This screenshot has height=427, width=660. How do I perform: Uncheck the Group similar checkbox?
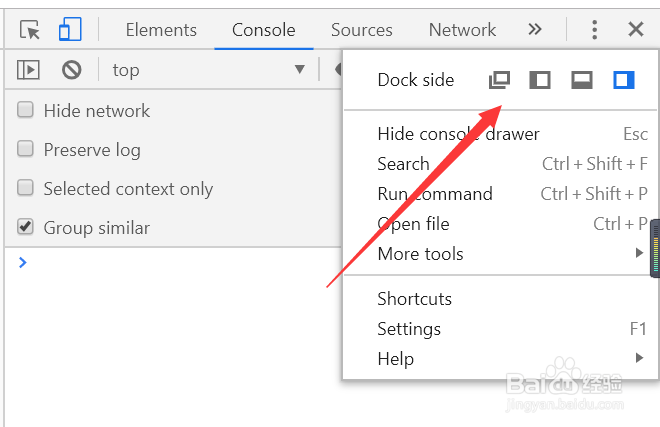[26, 228]
